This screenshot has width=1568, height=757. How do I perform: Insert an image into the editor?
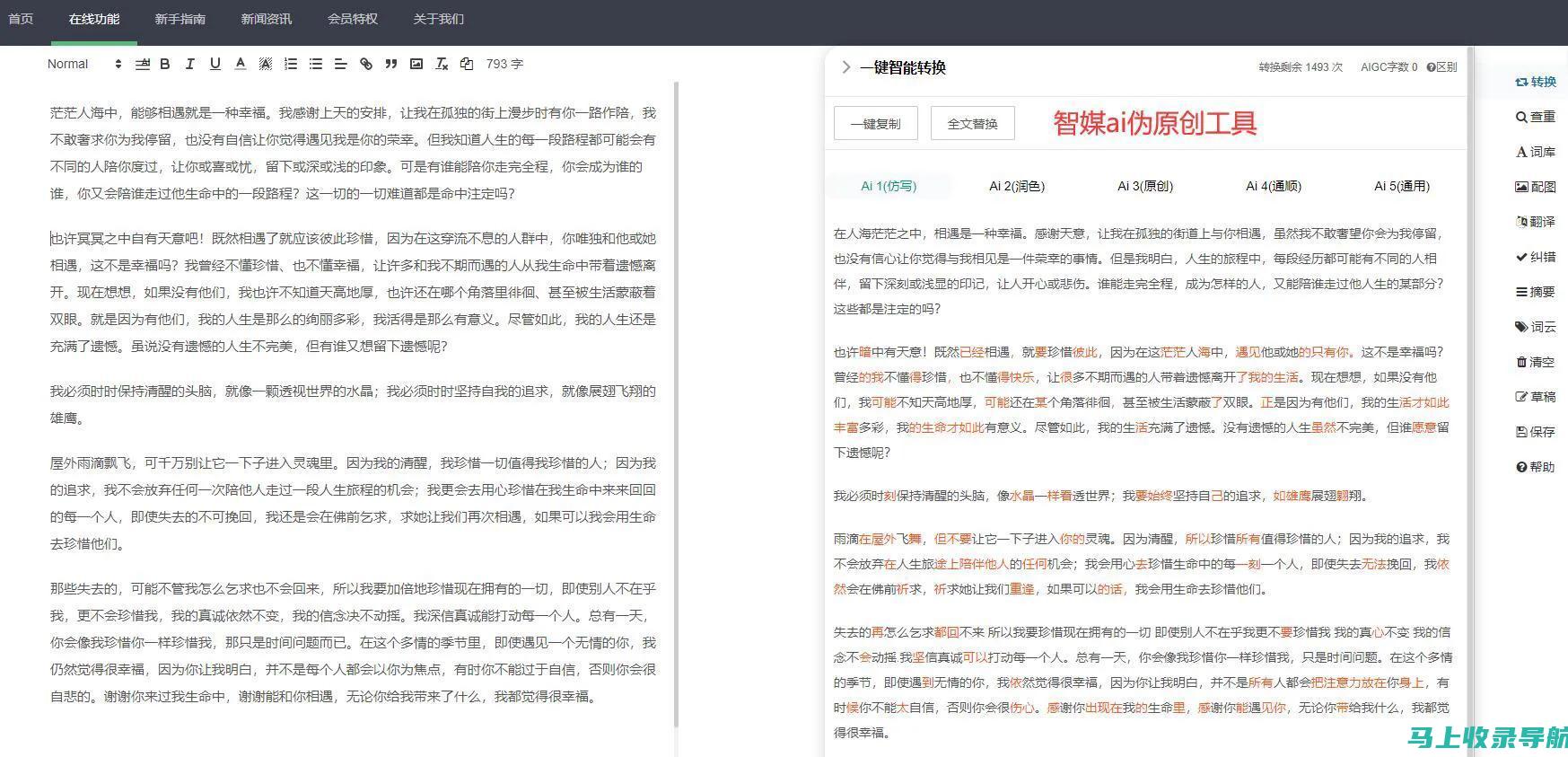tap(416, 64)
